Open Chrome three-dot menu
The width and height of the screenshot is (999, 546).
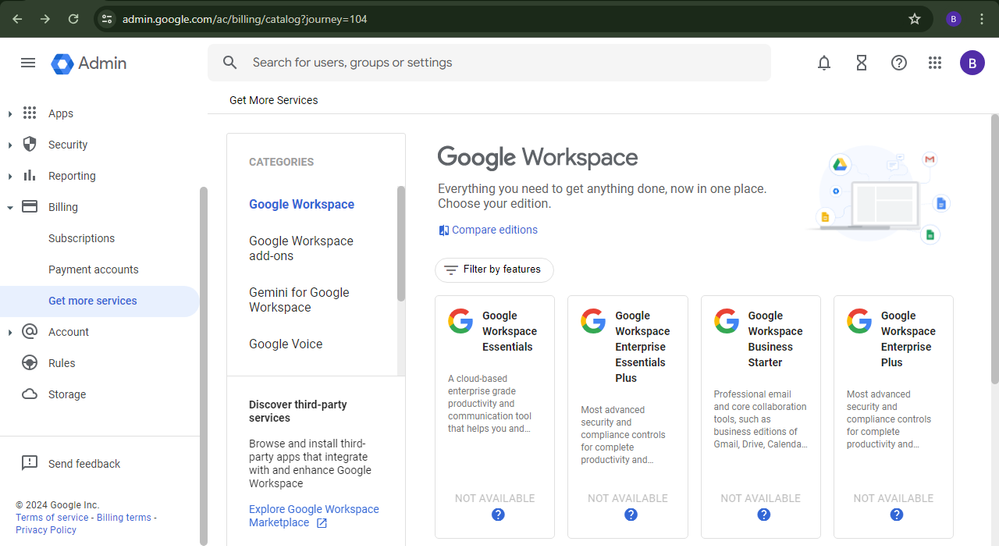[981, 19]
